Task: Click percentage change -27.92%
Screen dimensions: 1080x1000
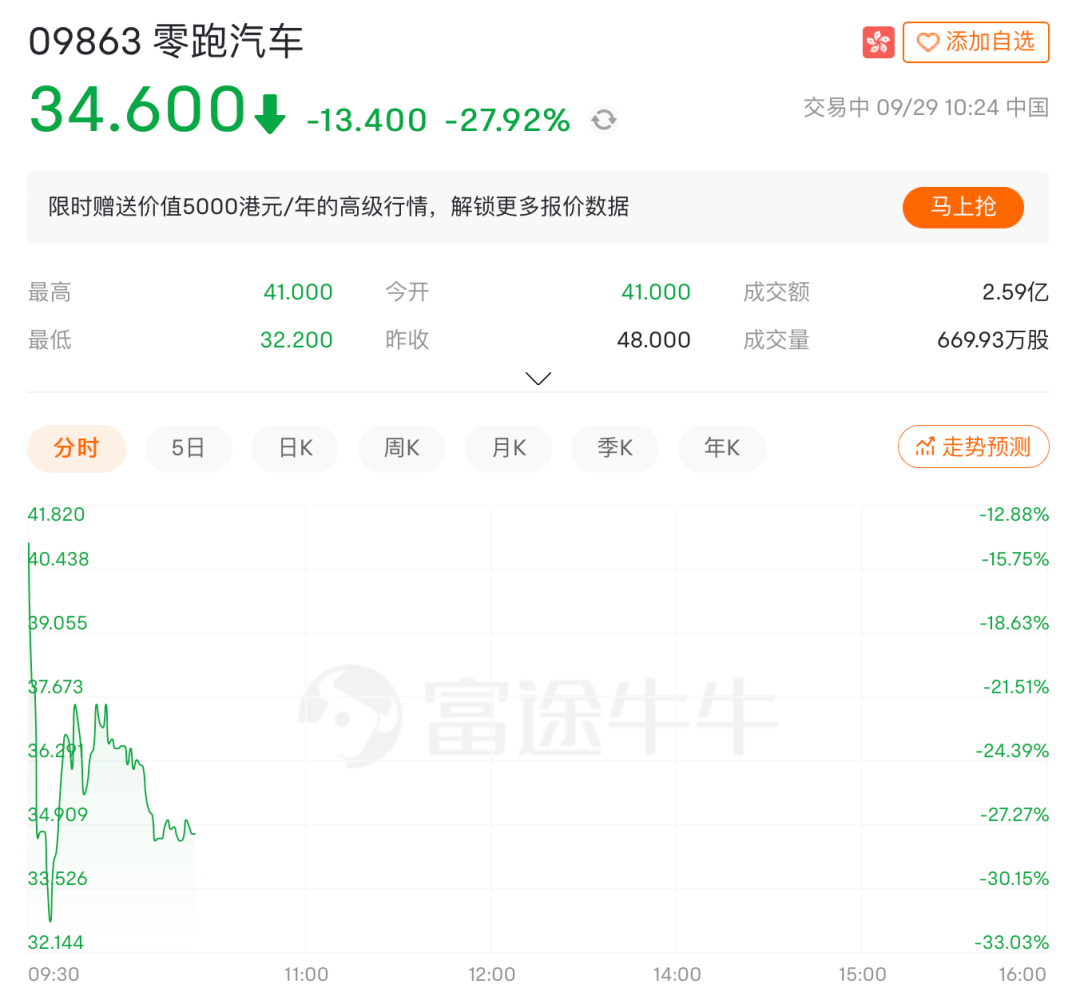Action: (508, 121)
